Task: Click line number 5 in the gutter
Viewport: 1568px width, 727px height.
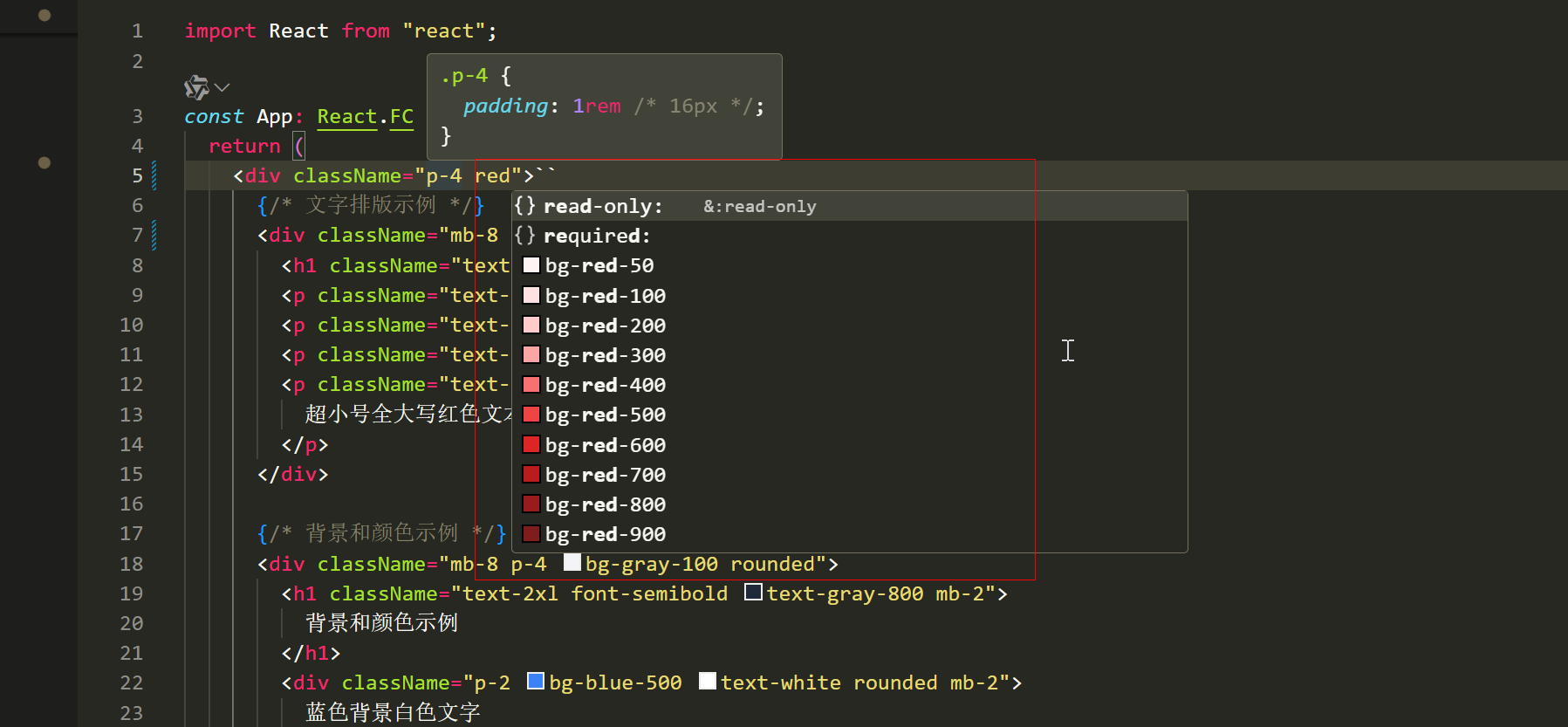Action: (x=137, y=175)
